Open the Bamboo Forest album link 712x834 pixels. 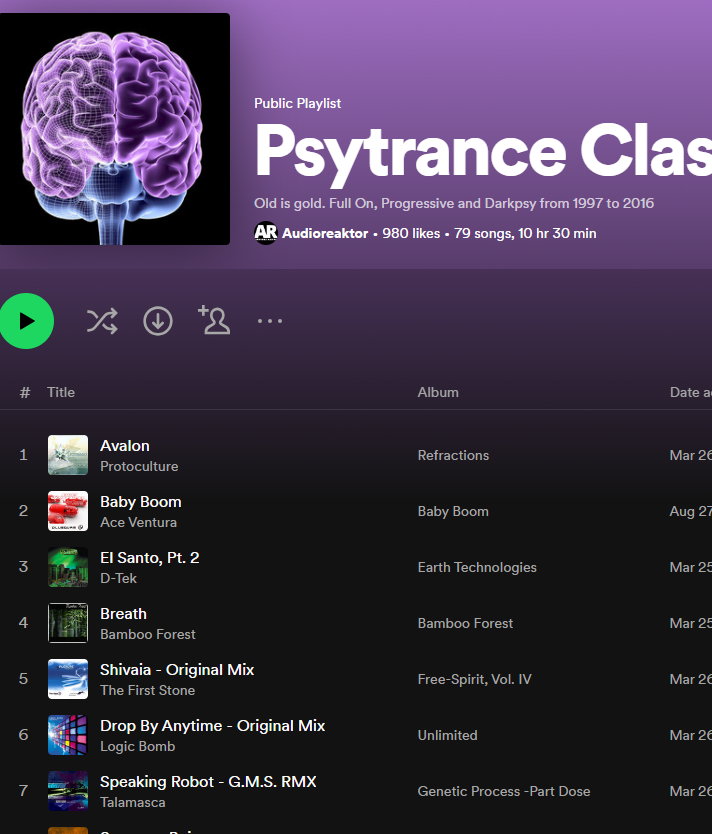(465, 623)
